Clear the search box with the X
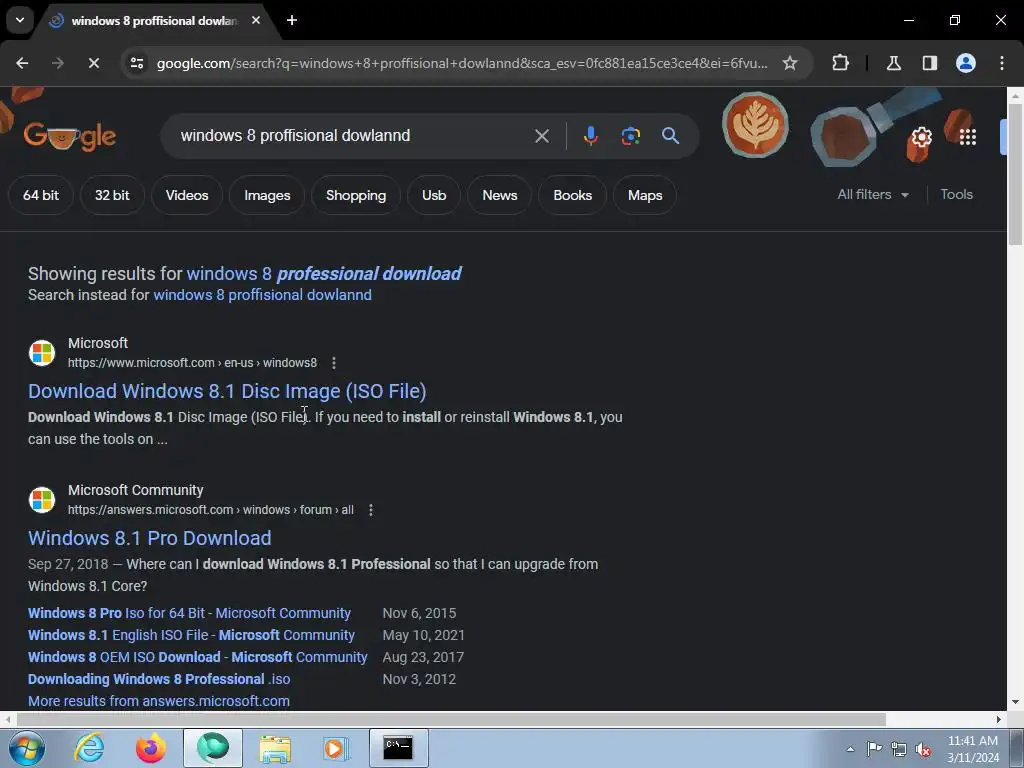The height and width of the screenshot is (768, 1024). coord(542,136)
